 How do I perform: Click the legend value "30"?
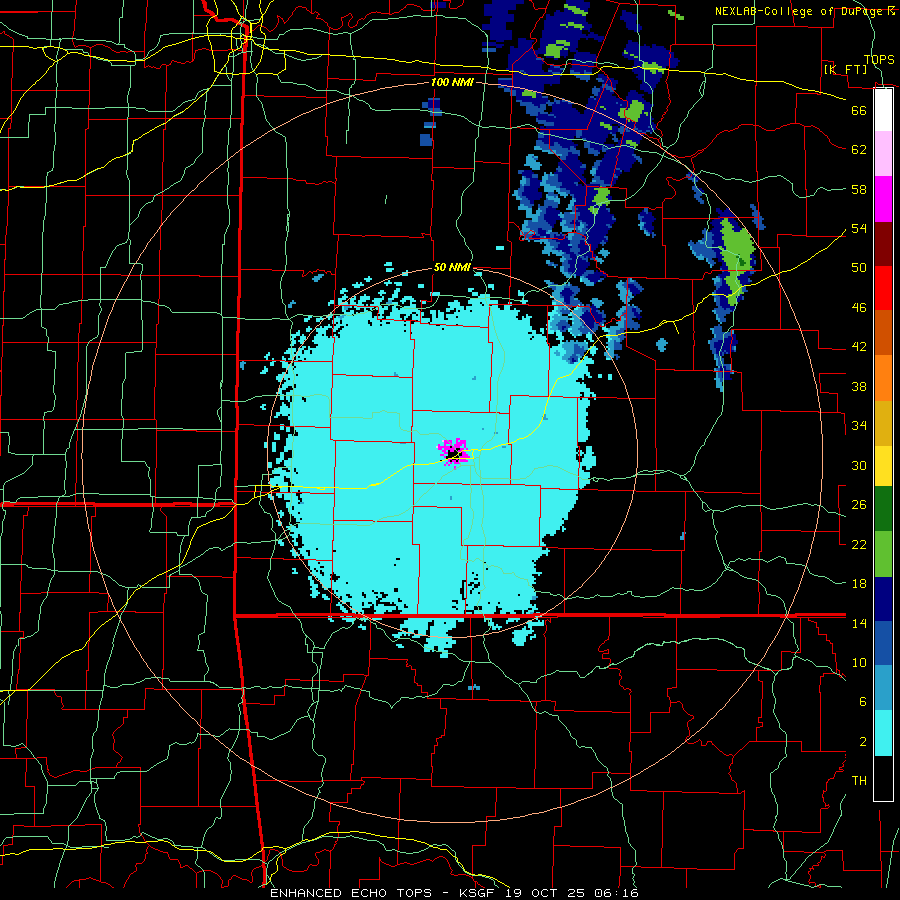tap(859, 465)
